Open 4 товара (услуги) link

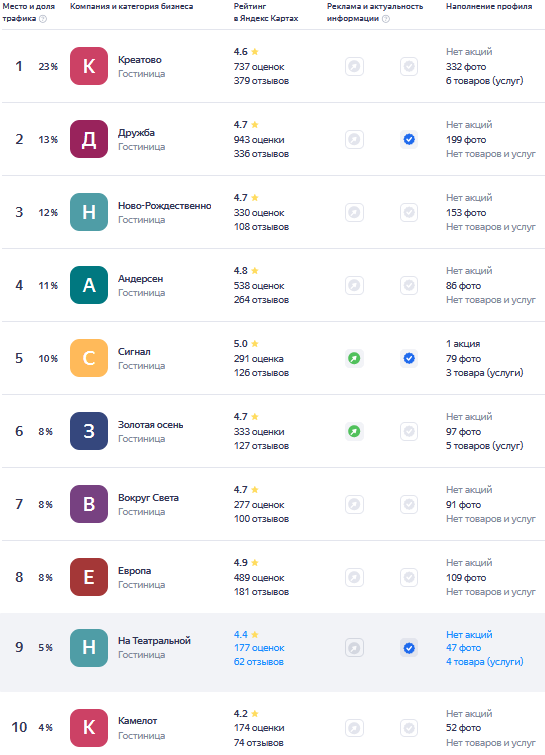click(x=484, y=662)
